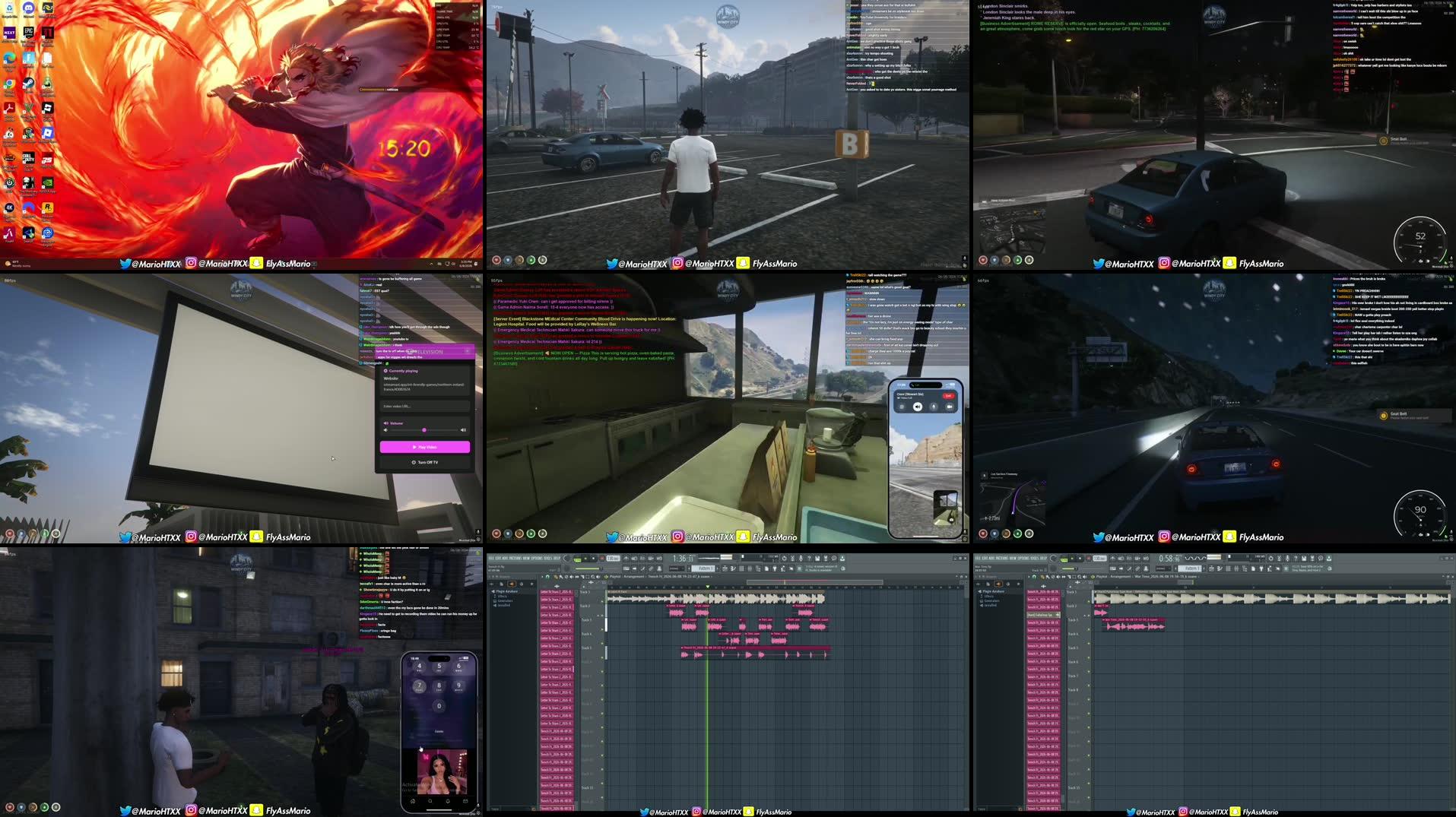This screenshot has height=817, width=1456.
Task: Launch Grand Theft Auto V desktop shortcut
Action: pyautogui.click(x=29, y=107)
